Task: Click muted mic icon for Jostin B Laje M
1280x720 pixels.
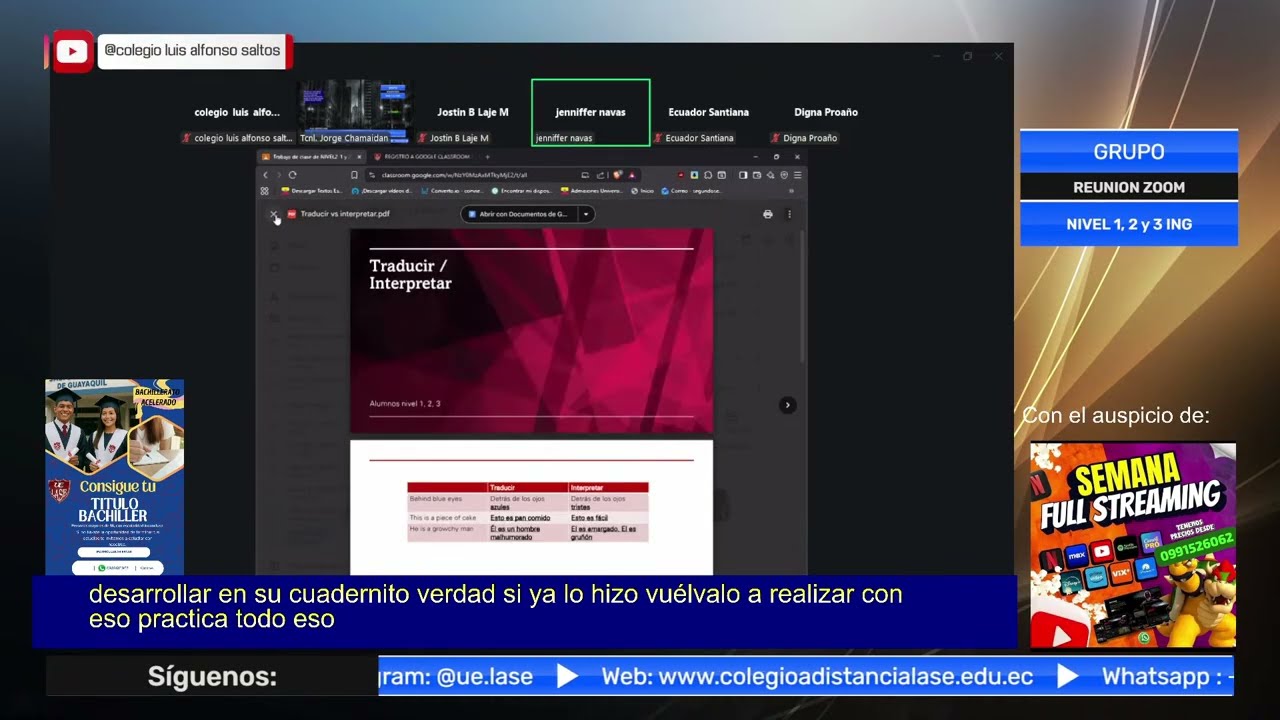Action: click(x=423, y=138)
